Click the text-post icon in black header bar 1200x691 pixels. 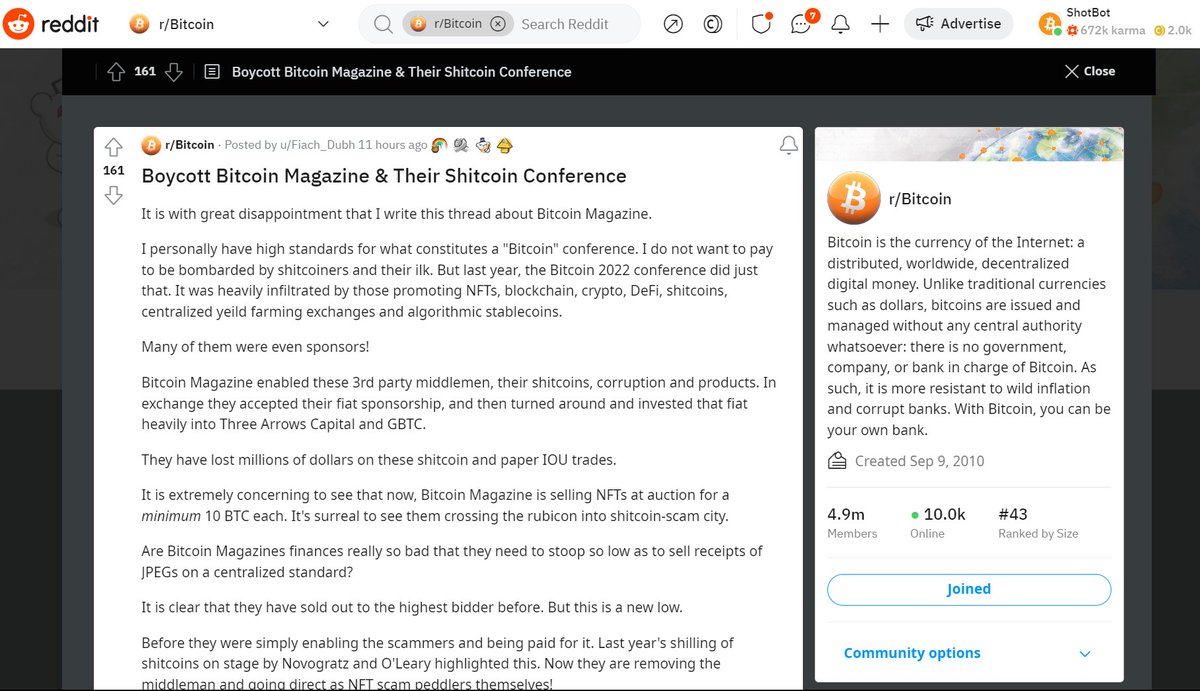coord(211,72)
